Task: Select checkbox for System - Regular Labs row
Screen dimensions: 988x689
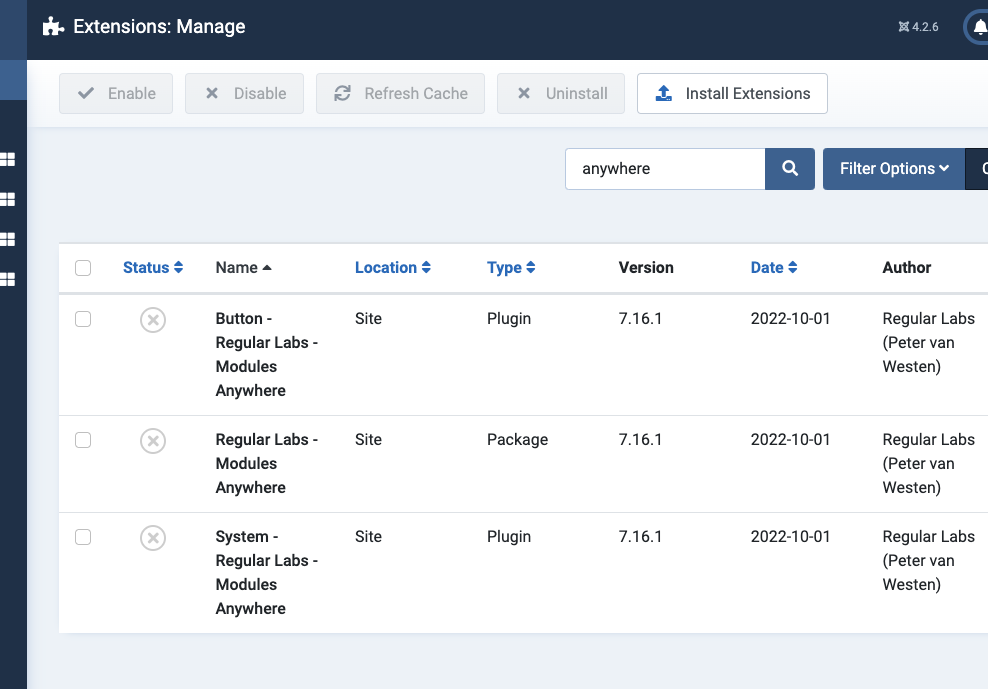Action: tap(83, 537)
